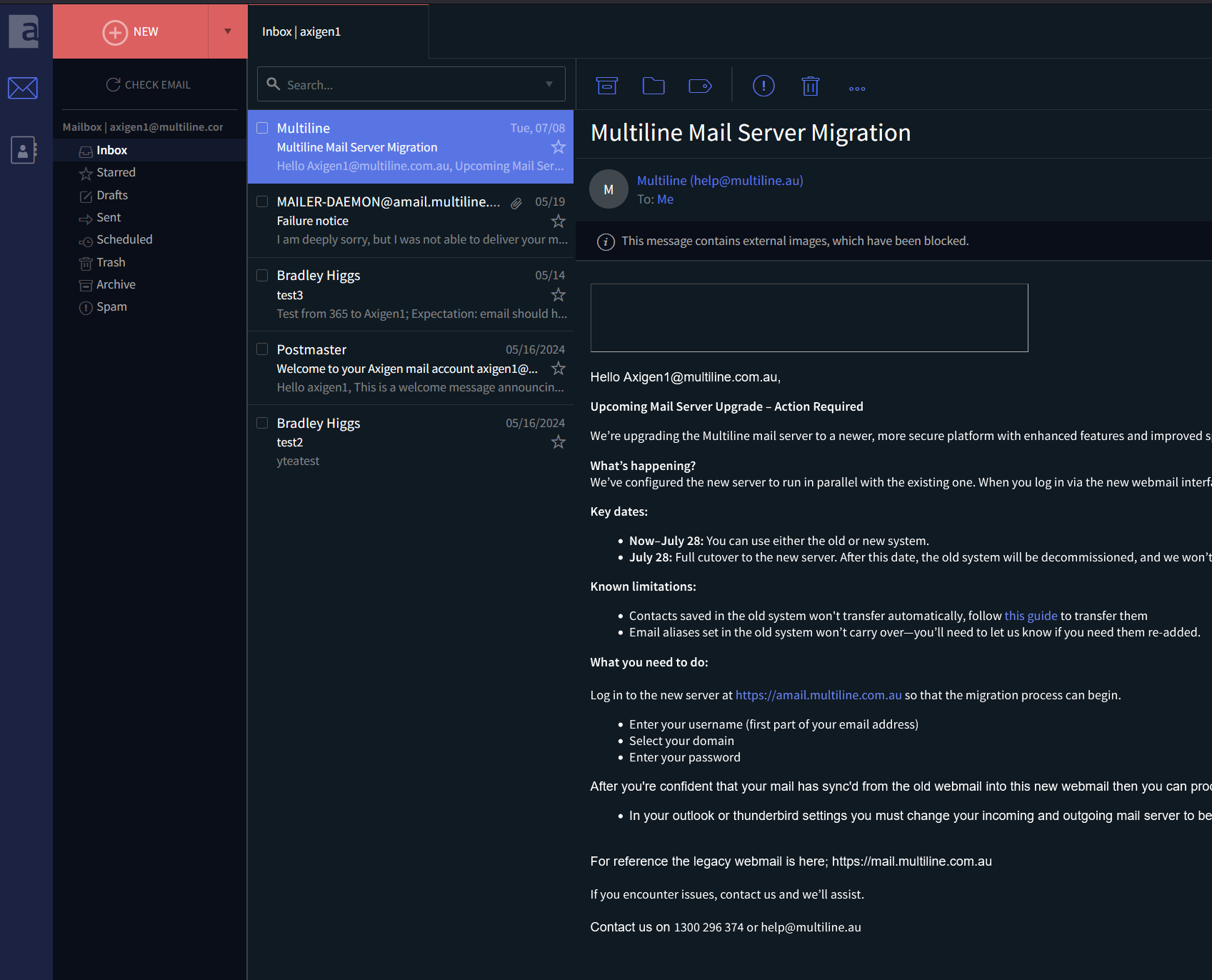Star the test3 email
The height and width of the screenshot is (980, 1212).
coord(559,295)
